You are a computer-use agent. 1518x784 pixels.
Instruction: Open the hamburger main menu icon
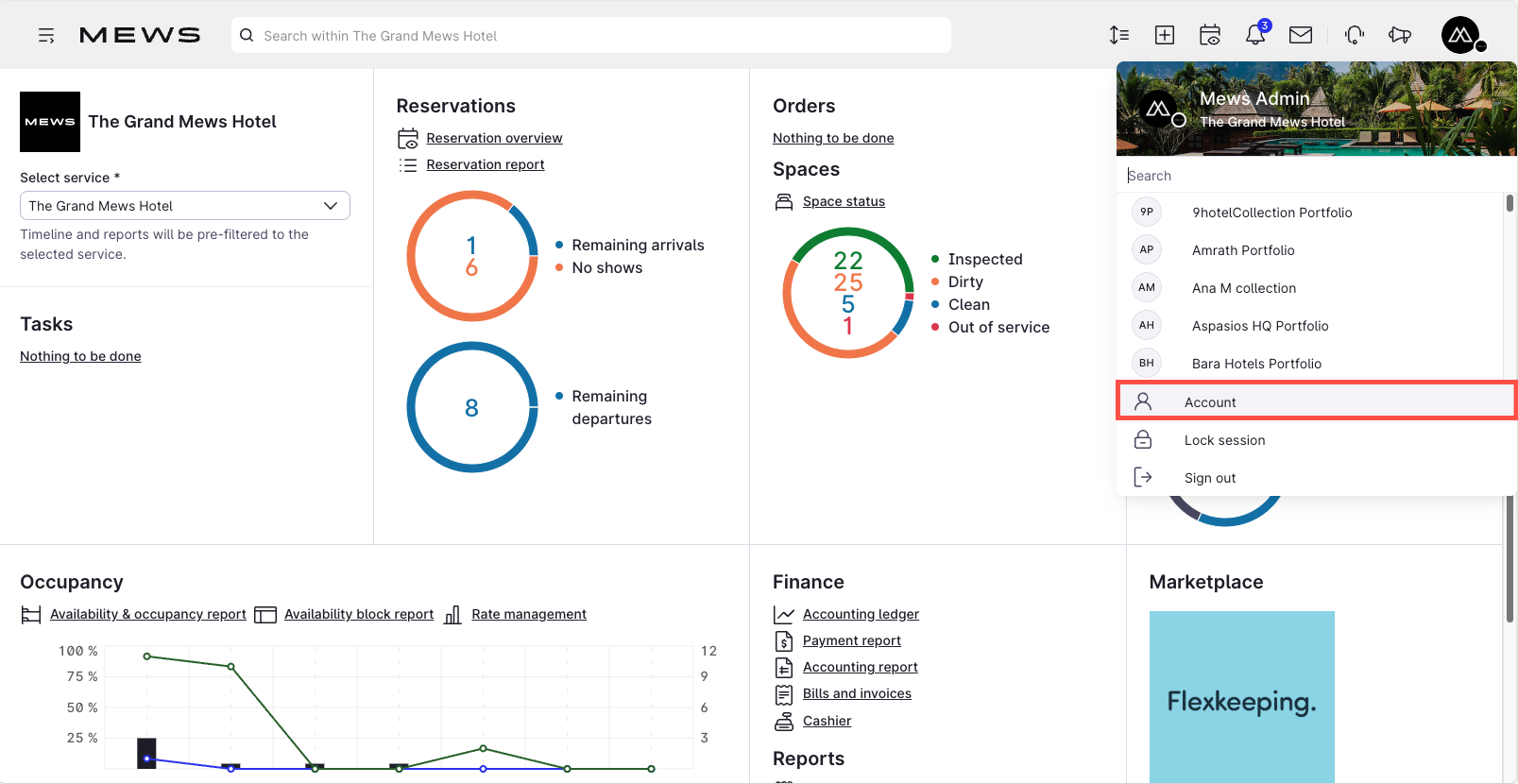[46, 36]
